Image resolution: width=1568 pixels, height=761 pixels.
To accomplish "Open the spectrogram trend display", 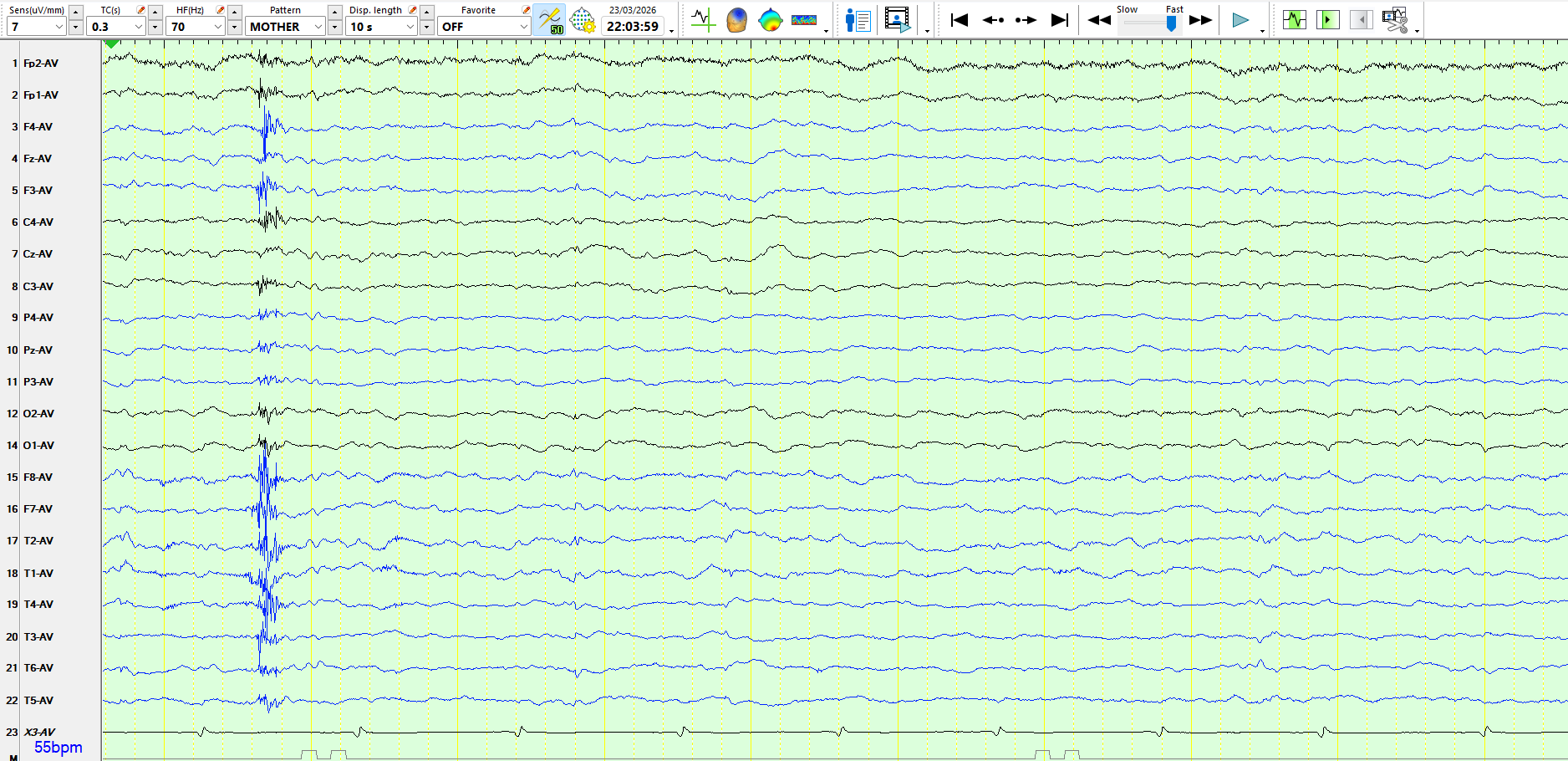I will tap(804, 20).
